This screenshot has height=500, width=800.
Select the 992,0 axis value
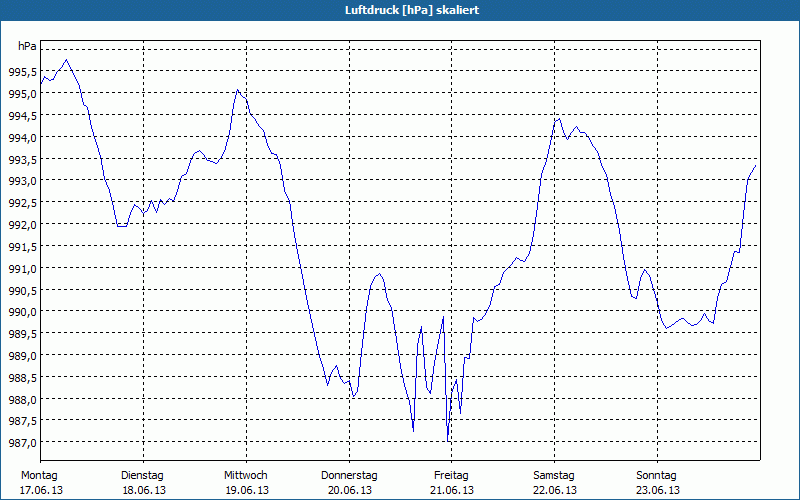[x=22, y=225]
